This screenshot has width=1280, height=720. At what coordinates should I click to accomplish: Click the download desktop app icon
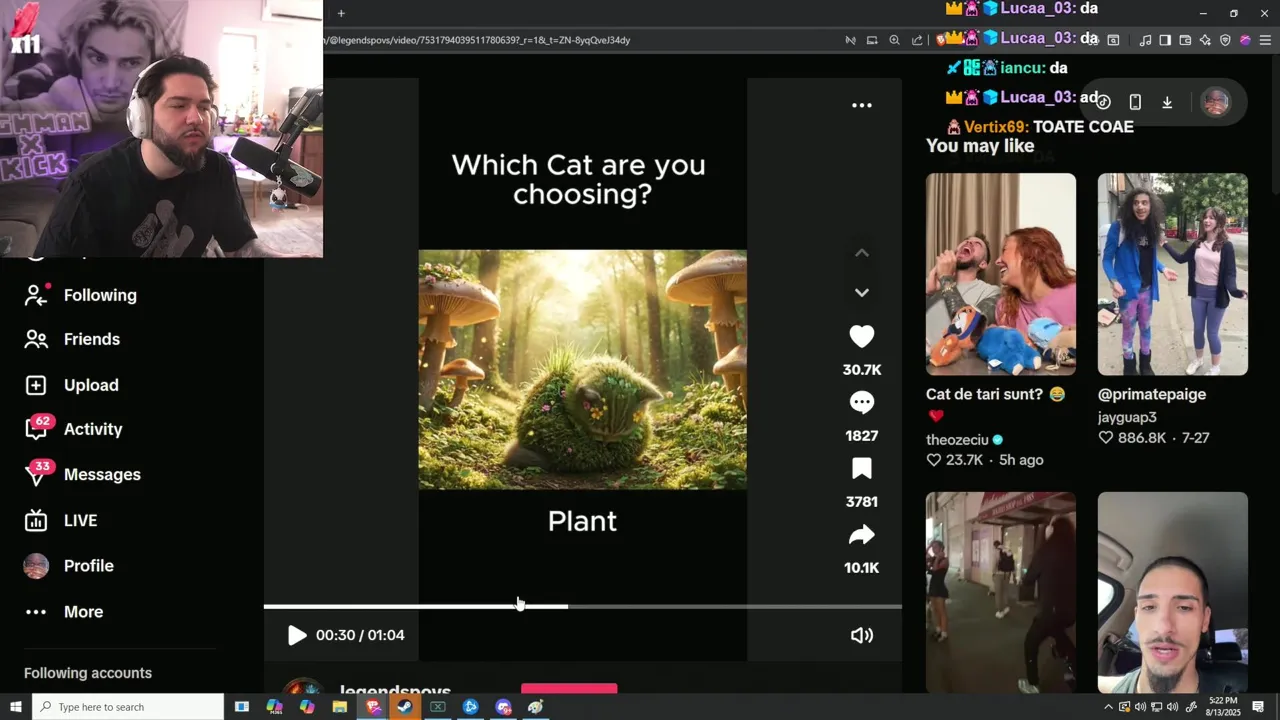(1167, 102)
